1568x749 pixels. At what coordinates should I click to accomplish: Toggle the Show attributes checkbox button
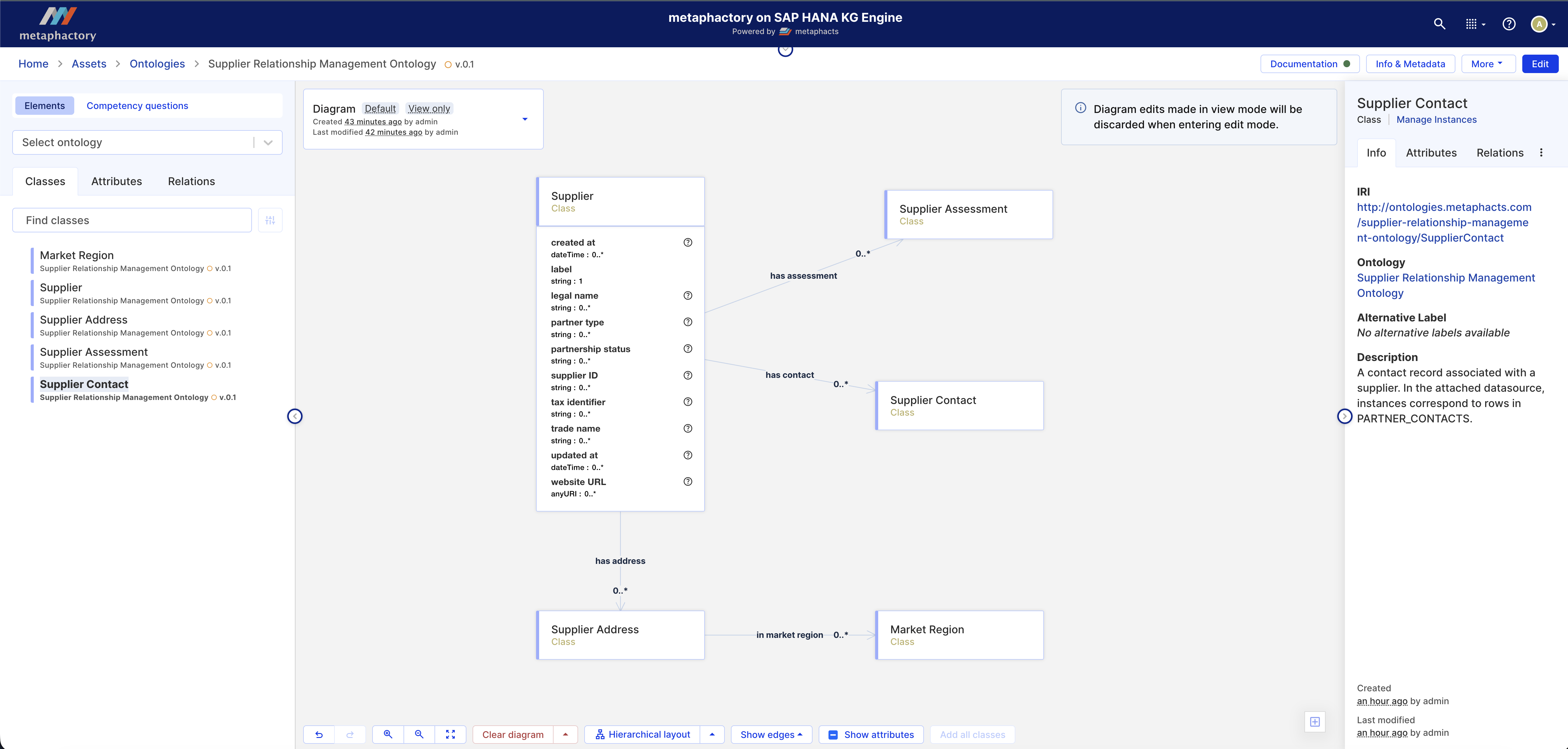871,734
